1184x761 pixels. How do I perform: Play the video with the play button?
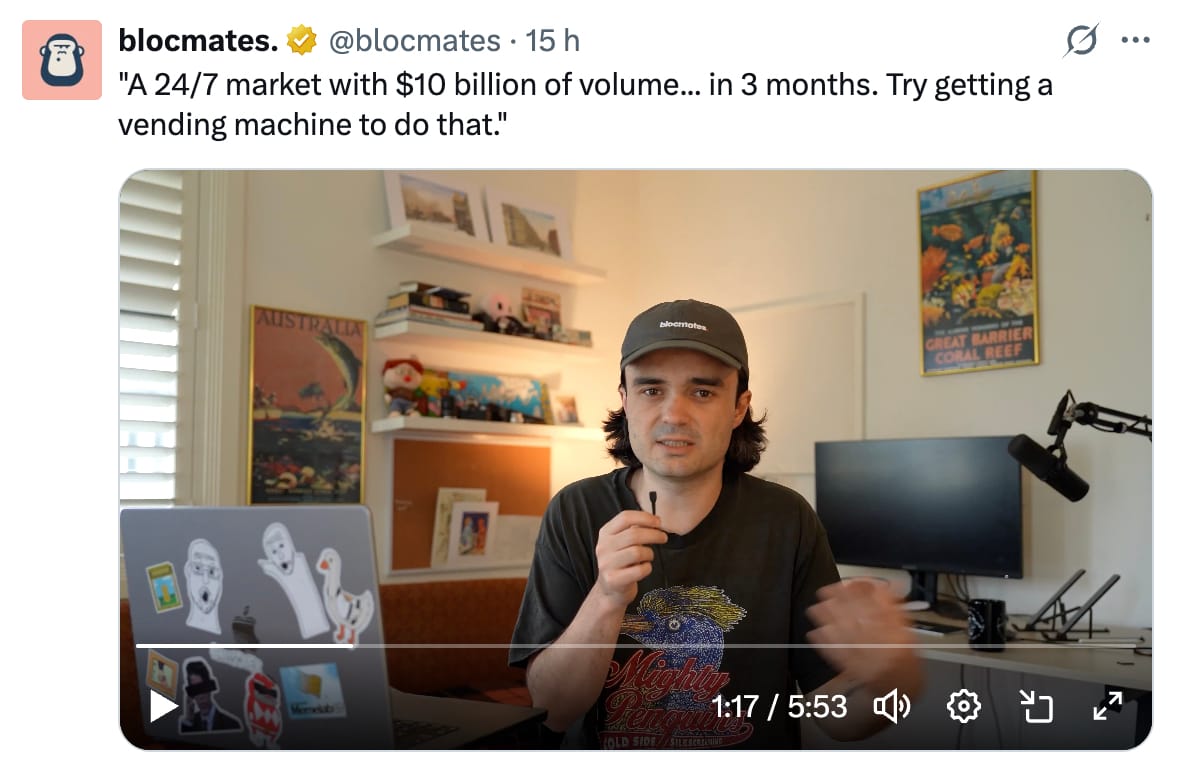click(162, 707)
